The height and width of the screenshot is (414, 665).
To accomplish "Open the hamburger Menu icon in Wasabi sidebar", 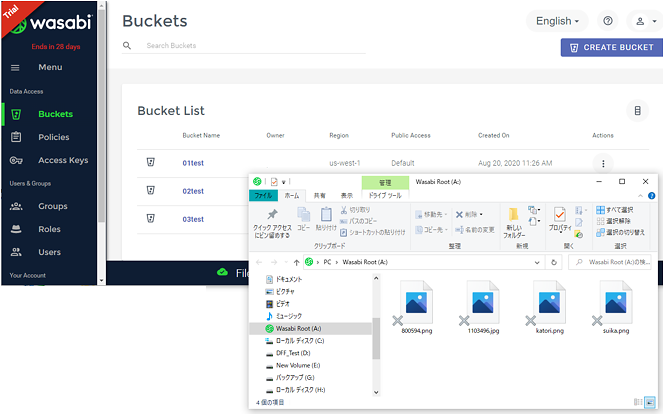I will pos(15,67).
